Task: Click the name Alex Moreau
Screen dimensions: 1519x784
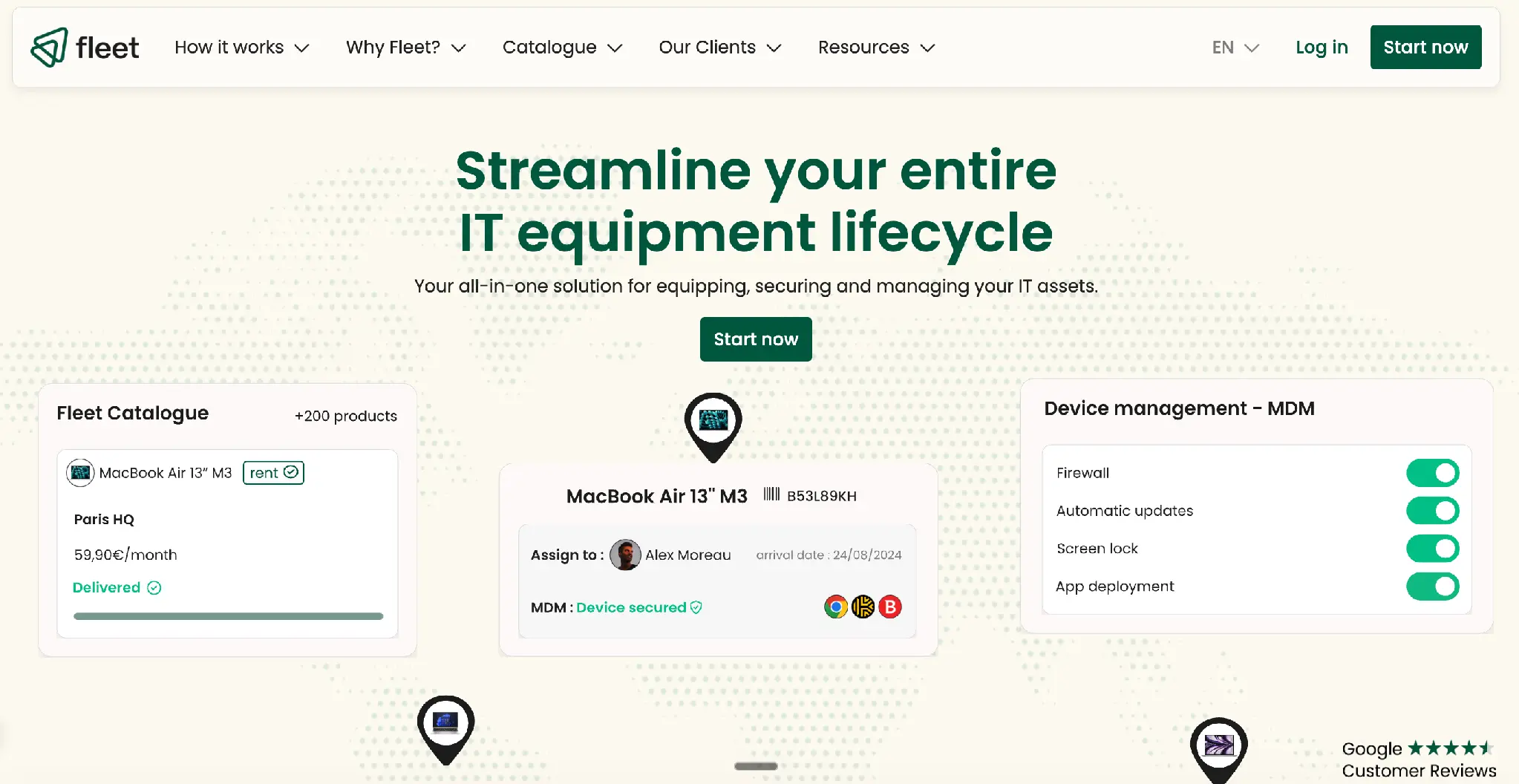Action: tap(687, 555)
